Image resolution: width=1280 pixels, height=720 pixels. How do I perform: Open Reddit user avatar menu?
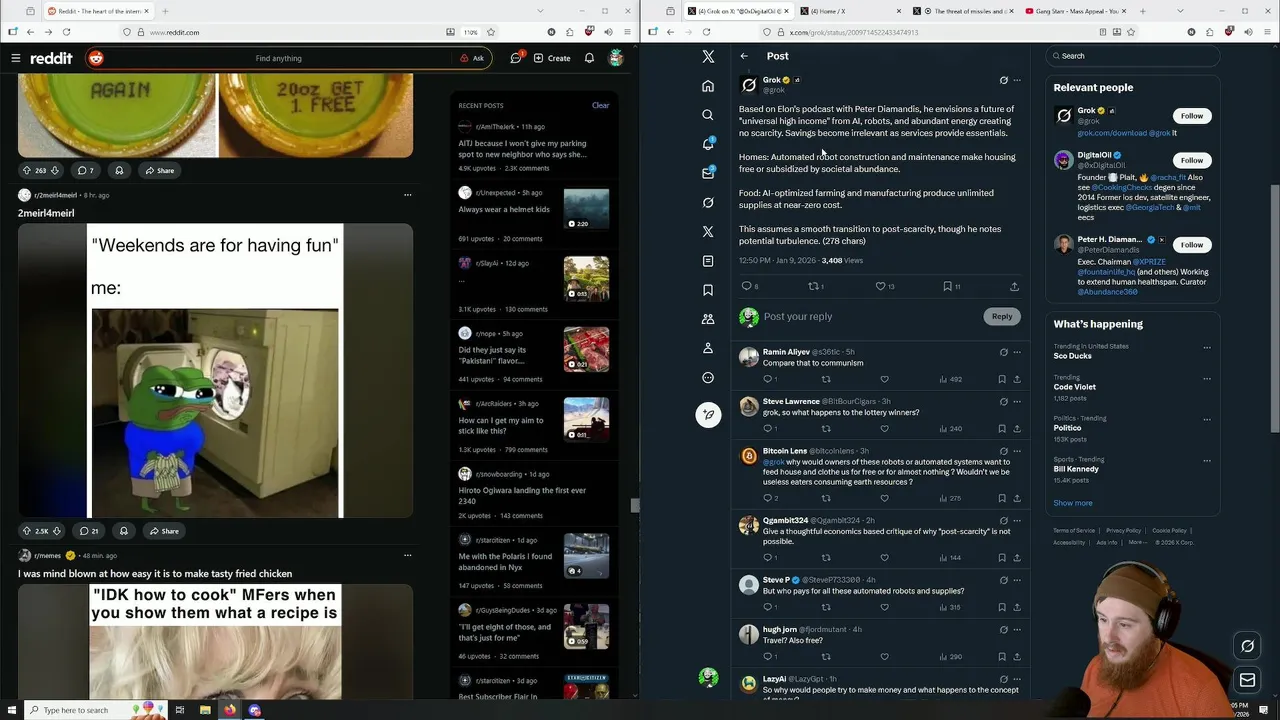pyautogui.click(x=616, y=58)
